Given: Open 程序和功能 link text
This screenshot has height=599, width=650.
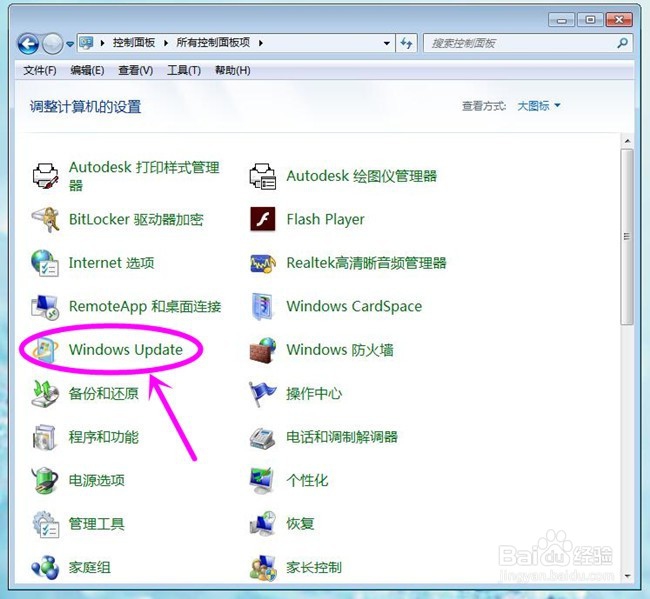Looking at the screenshot, I should 104,437.
